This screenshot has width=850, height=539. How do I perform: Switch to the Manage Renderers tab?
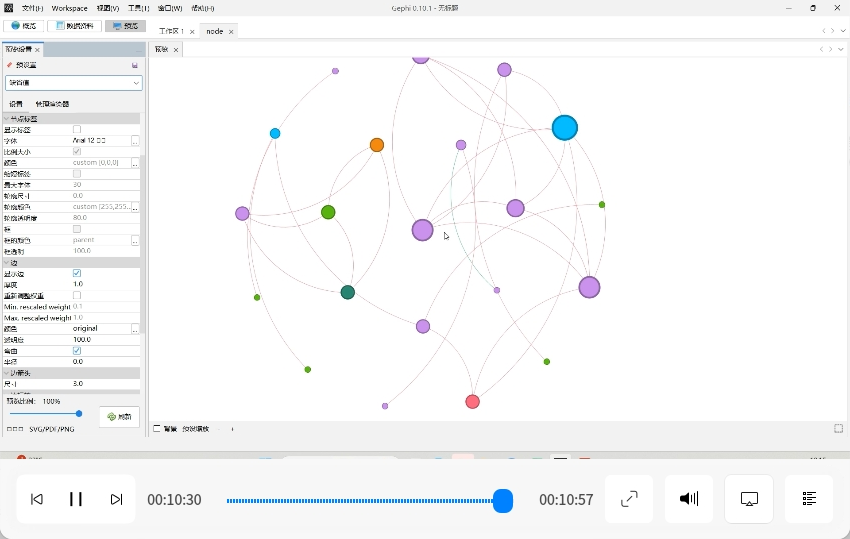coord(52,104)
